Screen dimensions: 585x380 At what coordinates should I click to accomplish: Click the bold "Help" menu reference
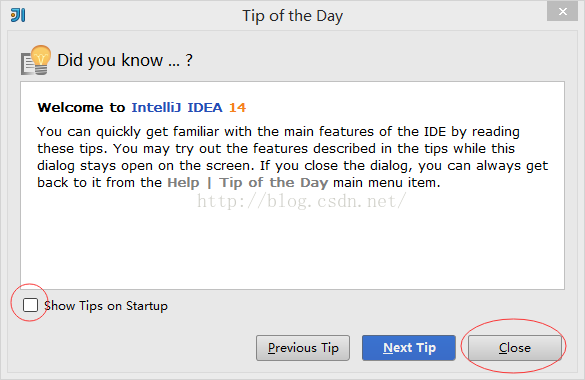point(183,183)
